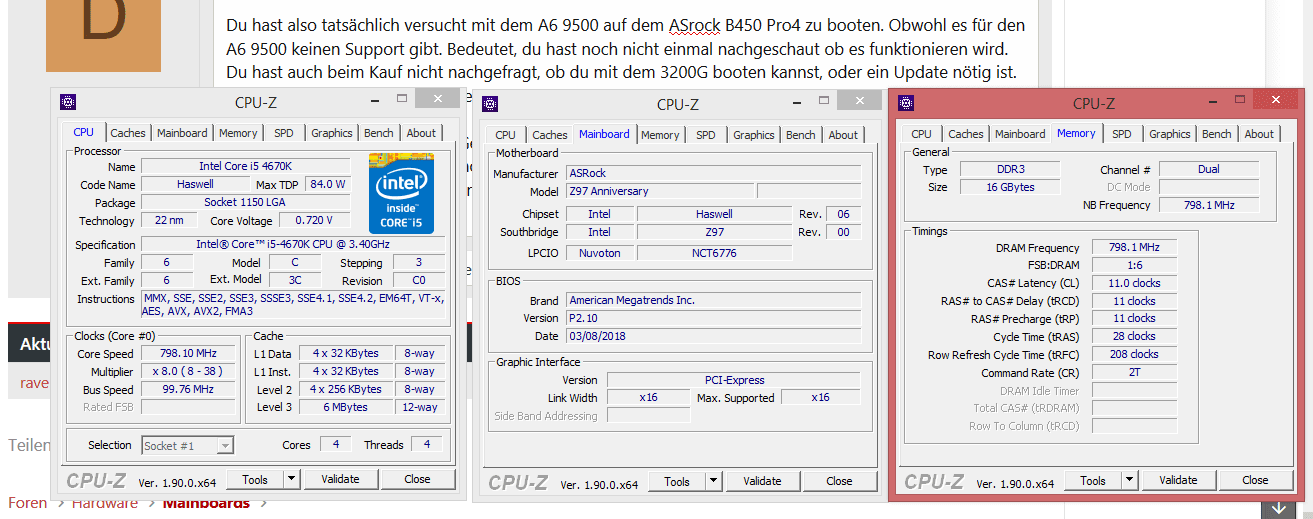The height and width of the screenshot is (519, 1313).
Task: Open Bench tab in middle CPU-Z window
Action: [801, 135]
